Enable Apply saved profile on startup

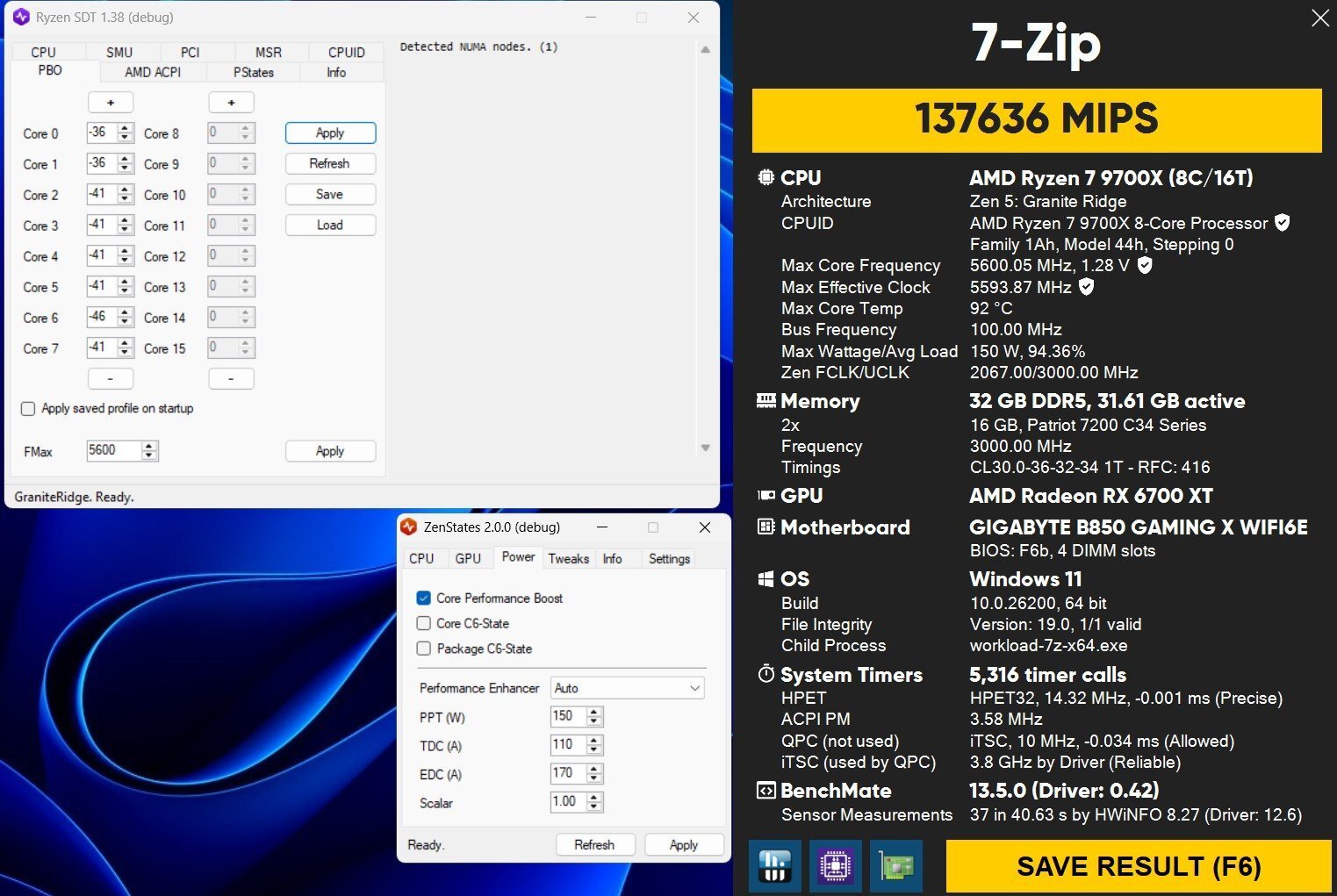[28, 409]
